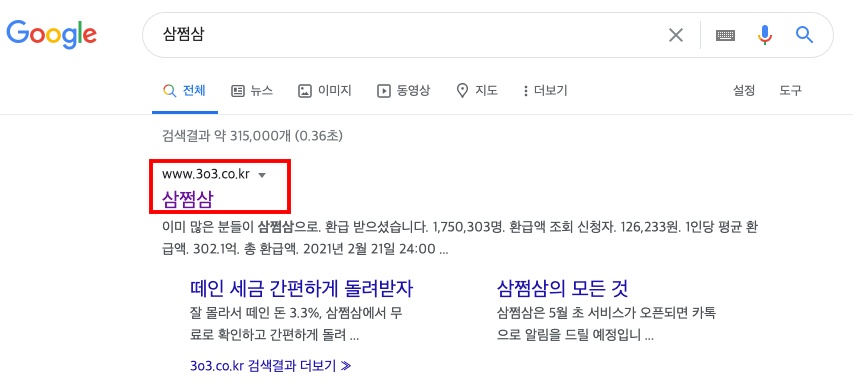Click the snippet starting 이미 많은 분들이 삼쩜삼으로
This screenshot has height=392, width=853.
(x=461, y=238)
